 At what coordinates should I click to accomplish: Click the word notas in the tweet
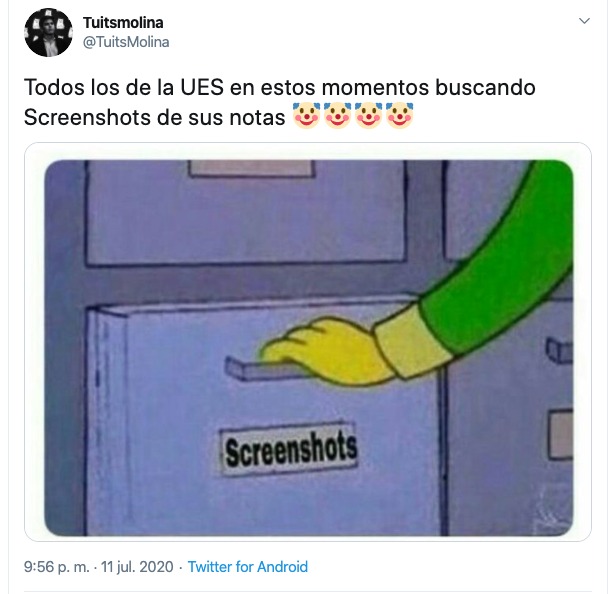click(x=257, y=118)
